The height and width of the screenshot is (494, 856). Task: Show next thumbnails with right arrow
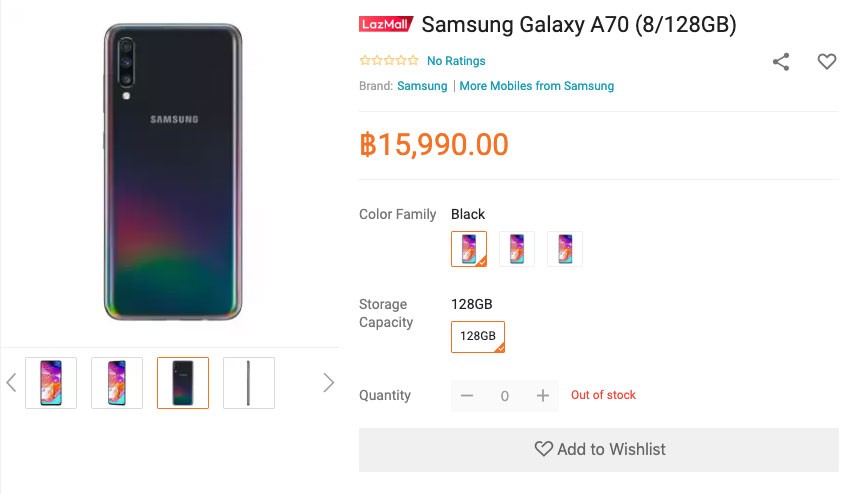coord(328,383)
